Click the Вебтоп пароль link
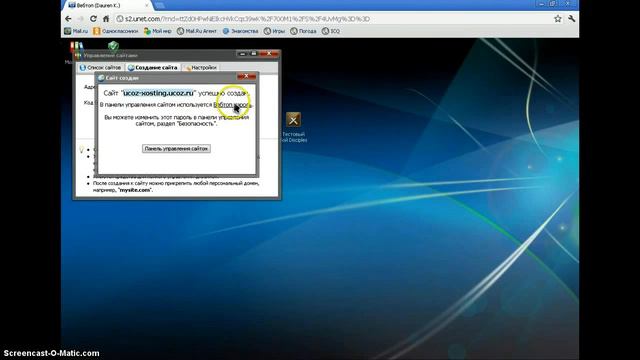 click(x=231, y=105)
